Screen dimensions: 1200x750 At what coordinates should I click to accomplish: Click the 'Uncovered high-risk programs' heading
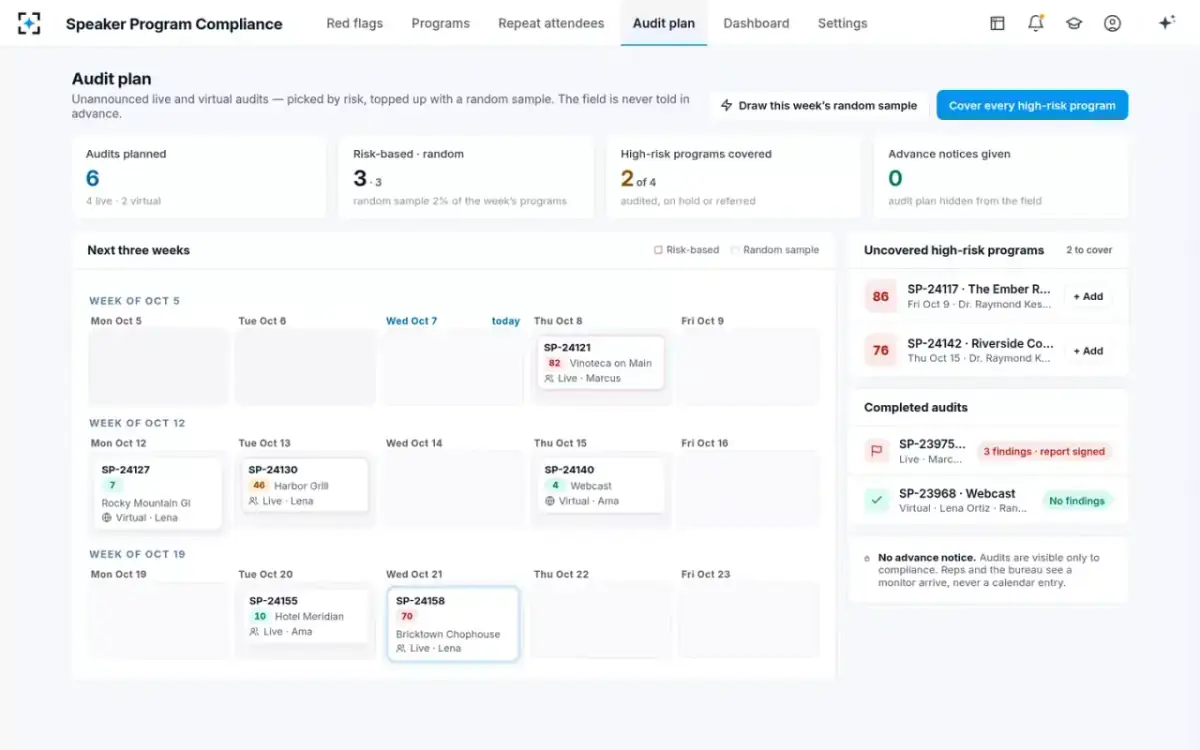pyautogui.click(x=954, y=250)
